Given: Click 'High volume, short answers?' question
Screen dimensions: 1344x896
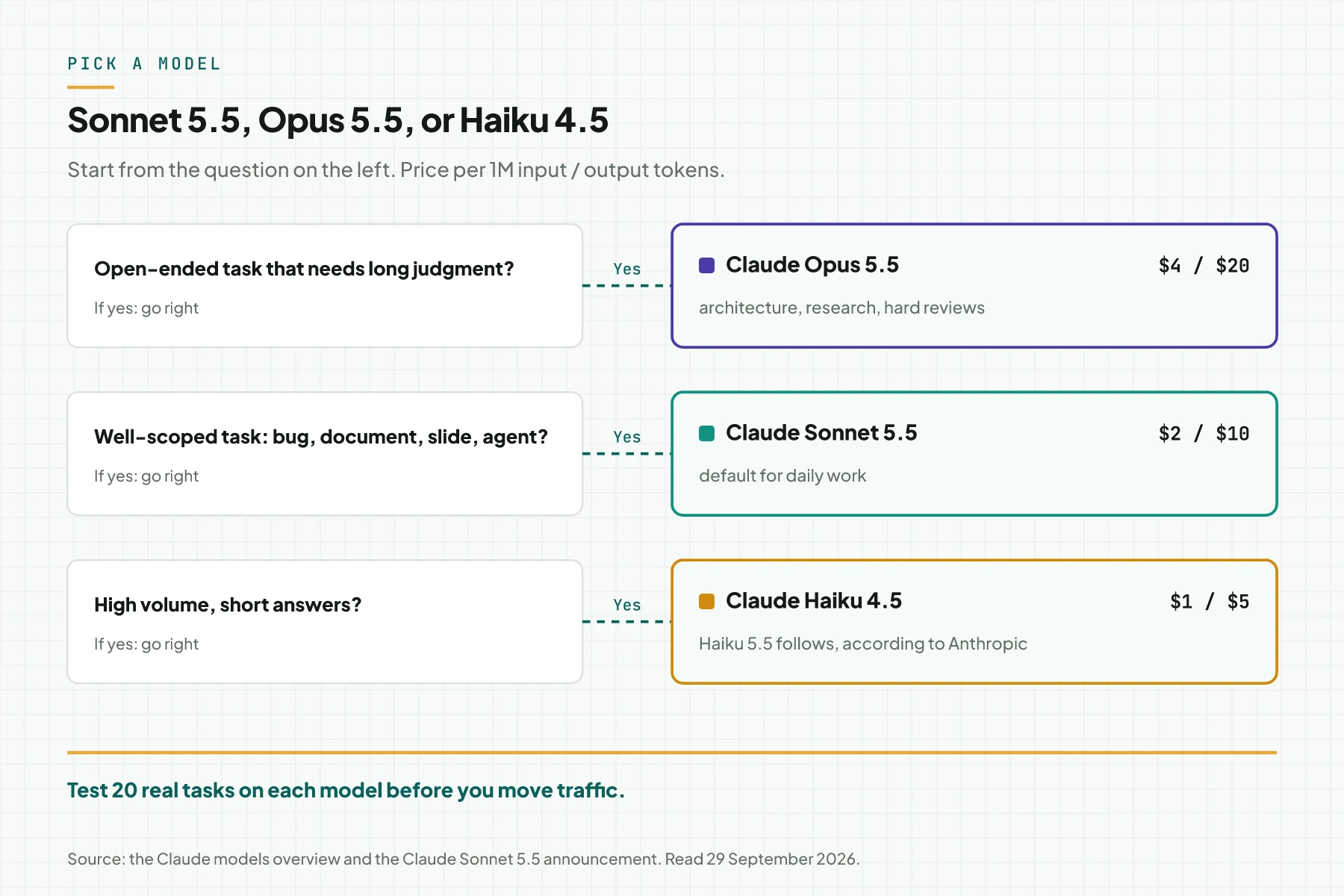Looking at the screenshot, I should click(228, 605).
